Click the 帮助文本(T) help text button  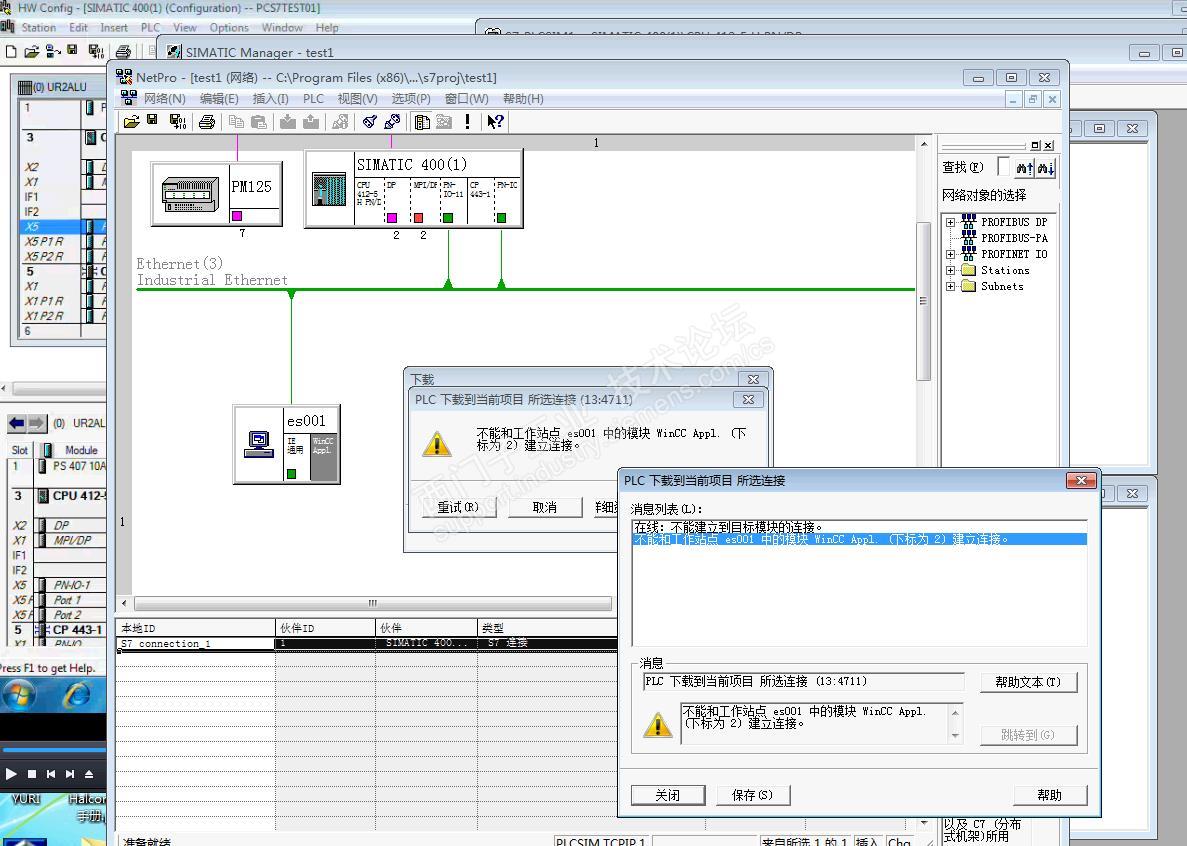click(x=1028, y=682)
